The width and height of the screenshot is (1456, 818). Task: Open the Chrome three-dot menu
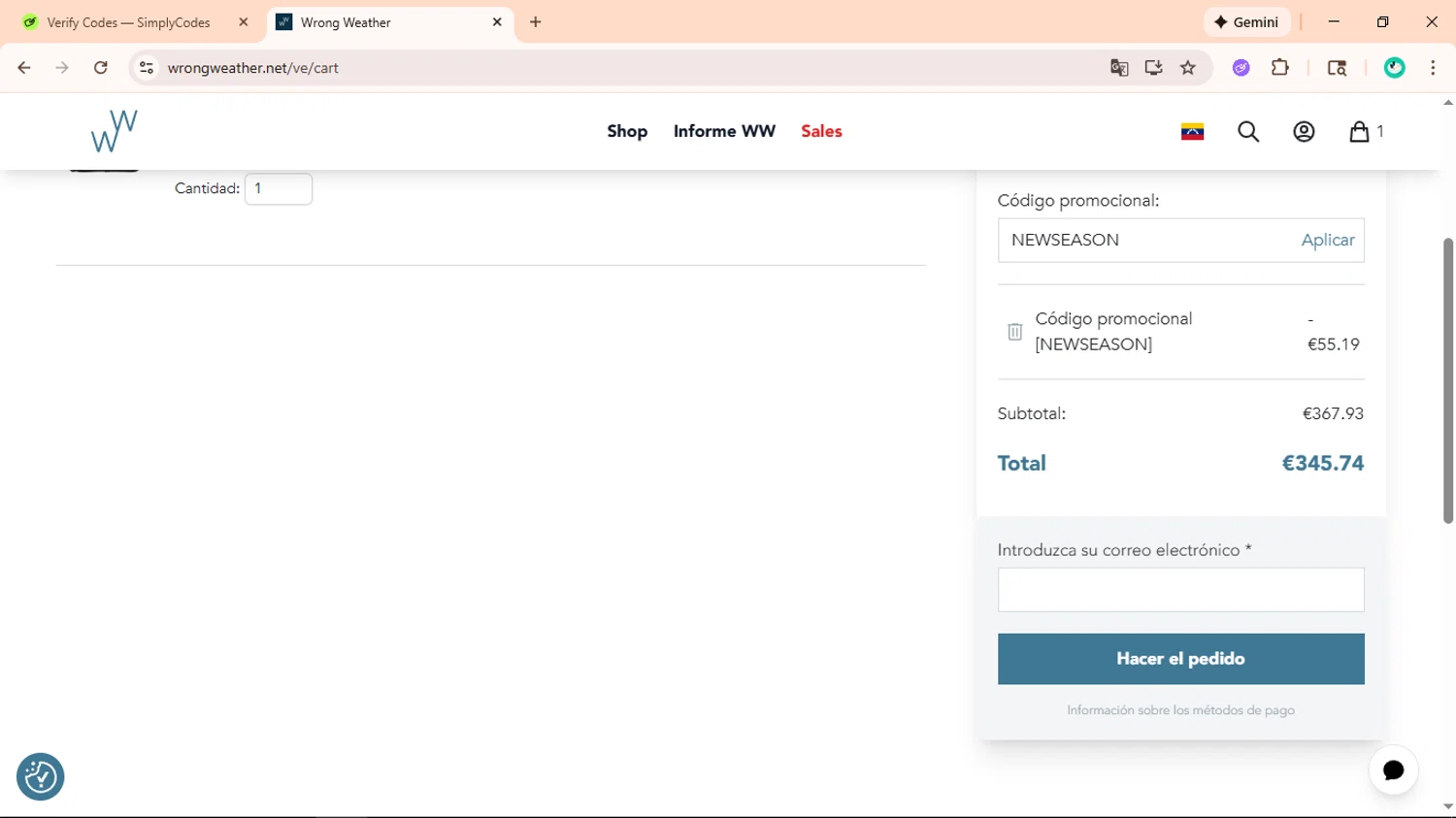tap(1433, 68)
